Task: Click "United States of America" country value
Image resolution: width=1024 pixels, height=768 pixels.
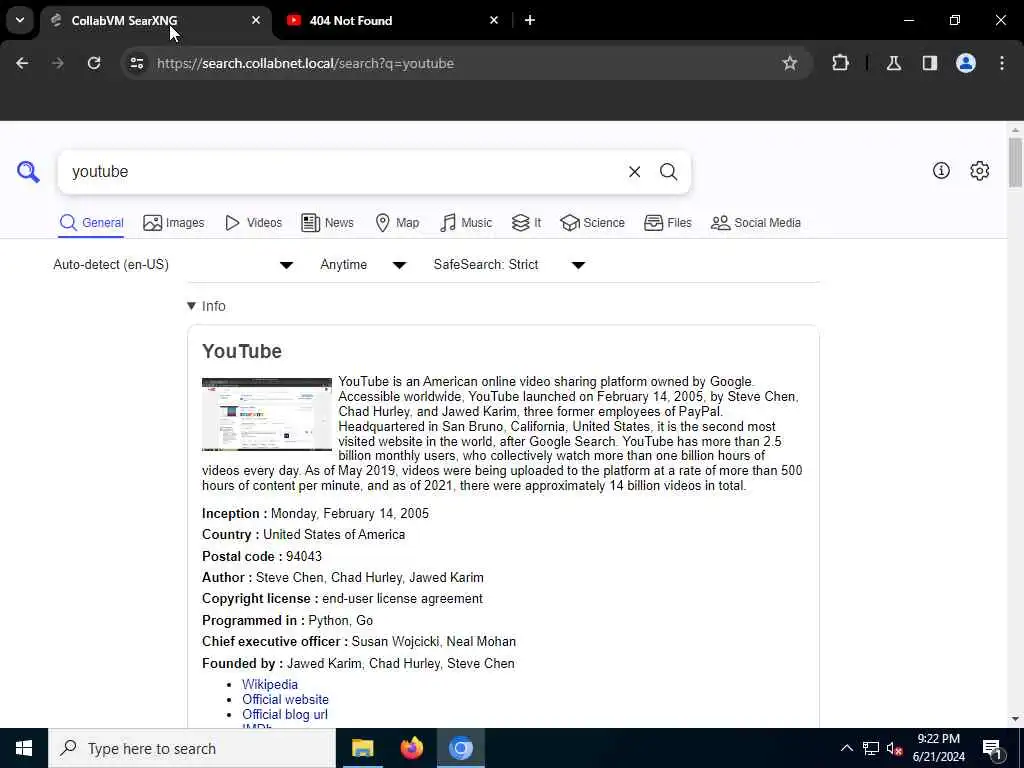Action: click(x=334, y=534)
